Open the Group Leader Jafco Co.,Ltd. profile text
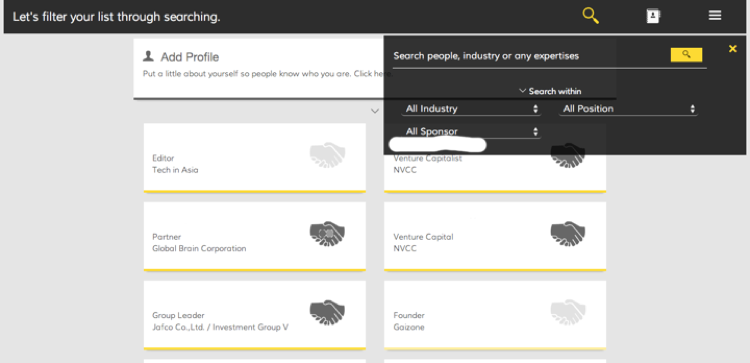 (x=221, y=321)
